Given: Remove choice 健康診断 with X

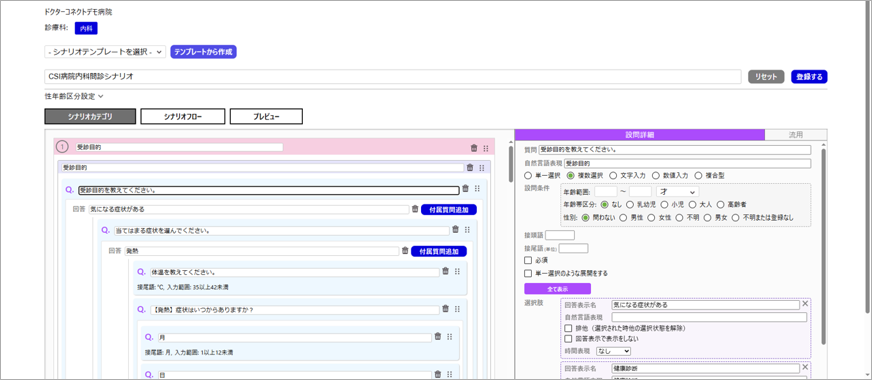Looking at the screenshot, I should point(805,368).
